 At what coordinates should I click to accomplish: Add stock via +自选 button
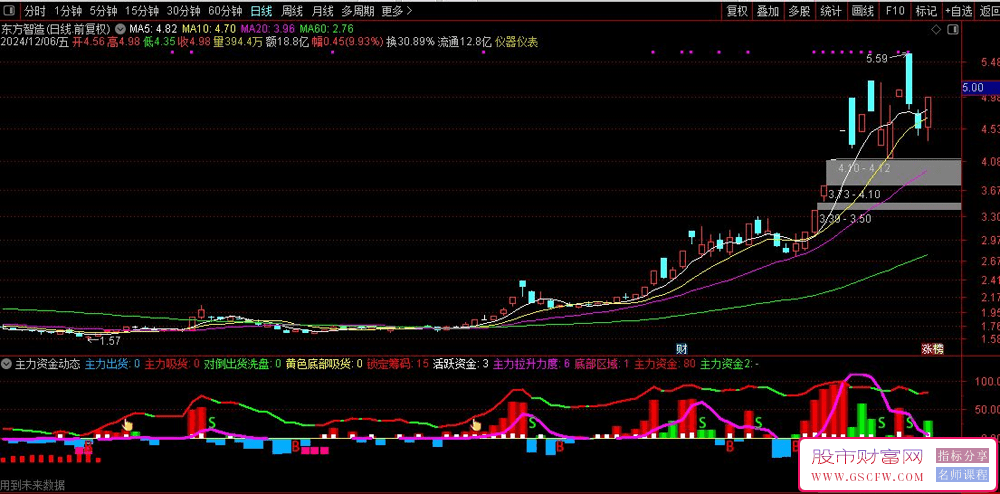[x=959, y=11]
